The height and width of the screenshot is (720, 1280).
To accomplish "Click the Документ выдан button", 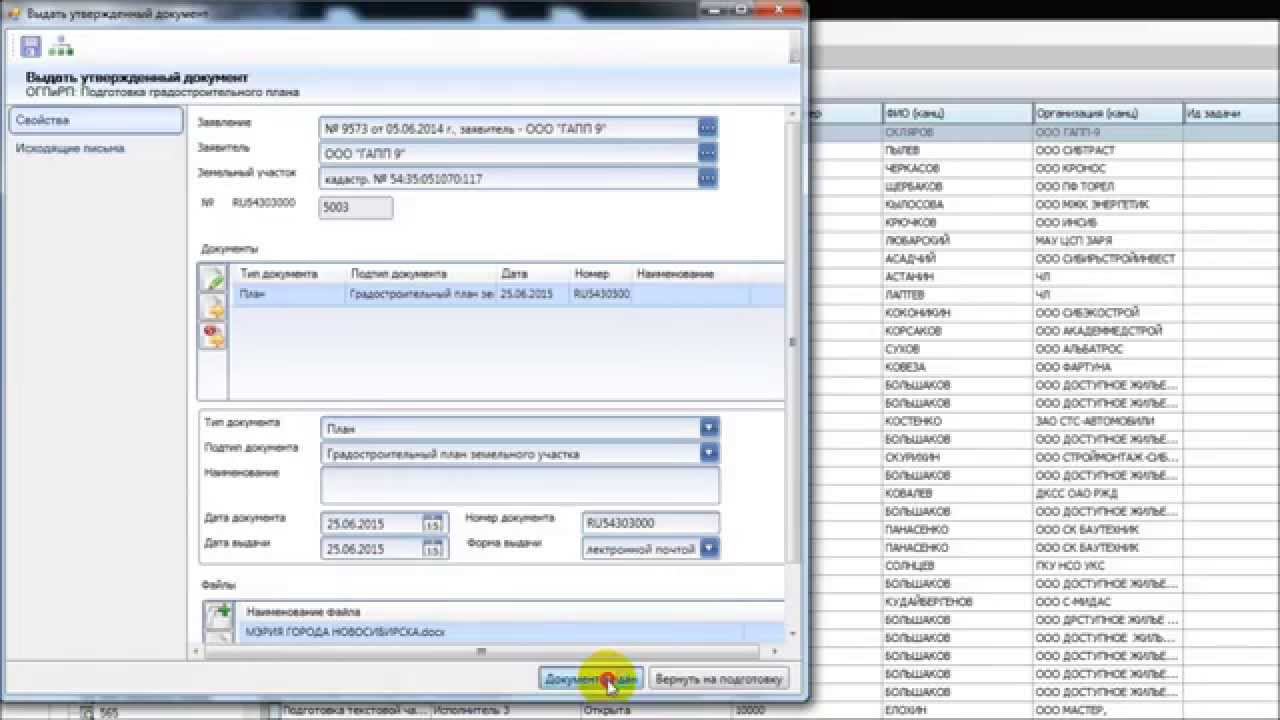I will pos(591,679).
